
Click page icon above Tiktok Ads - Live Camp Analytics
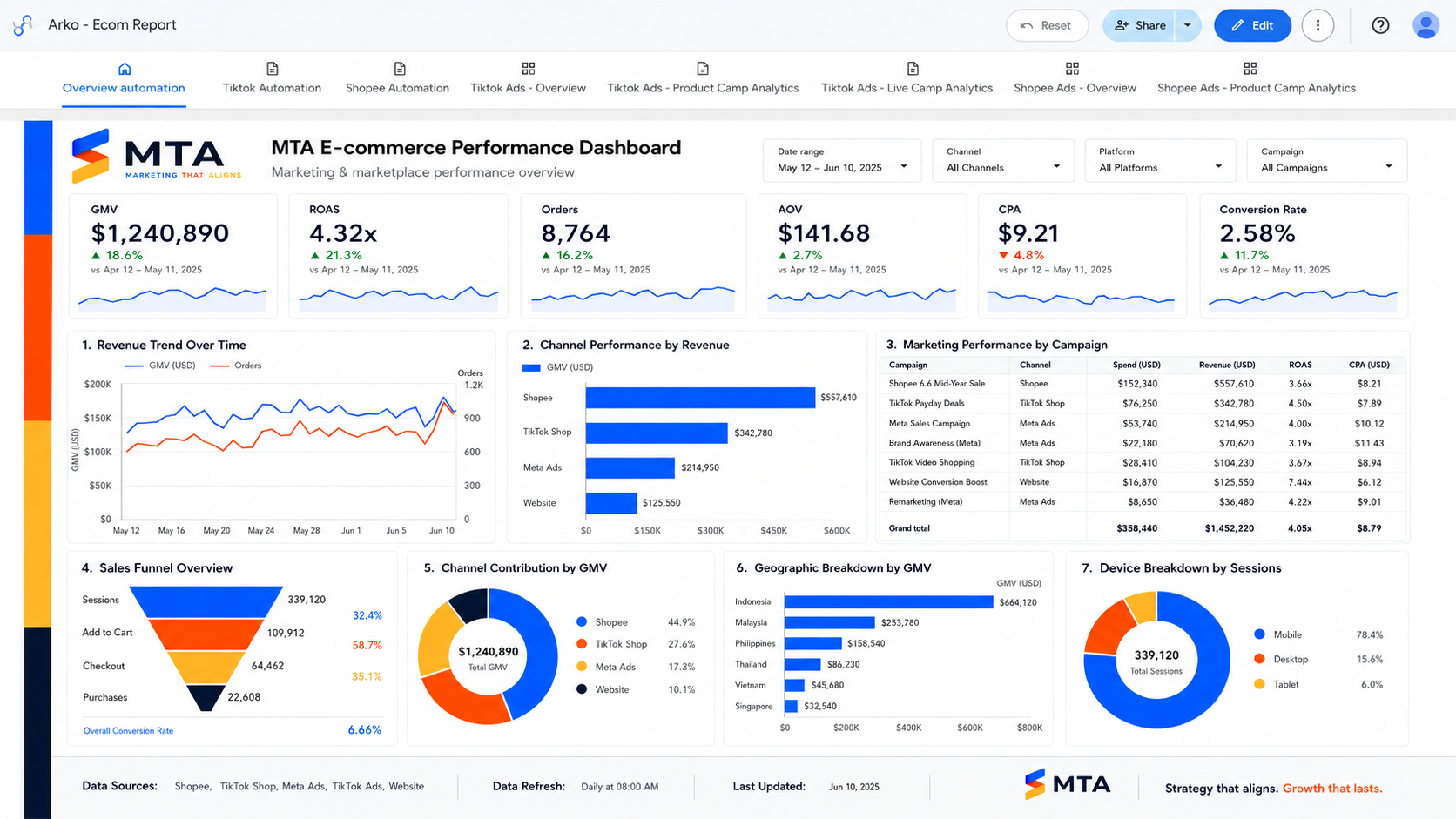pos(913,69)
